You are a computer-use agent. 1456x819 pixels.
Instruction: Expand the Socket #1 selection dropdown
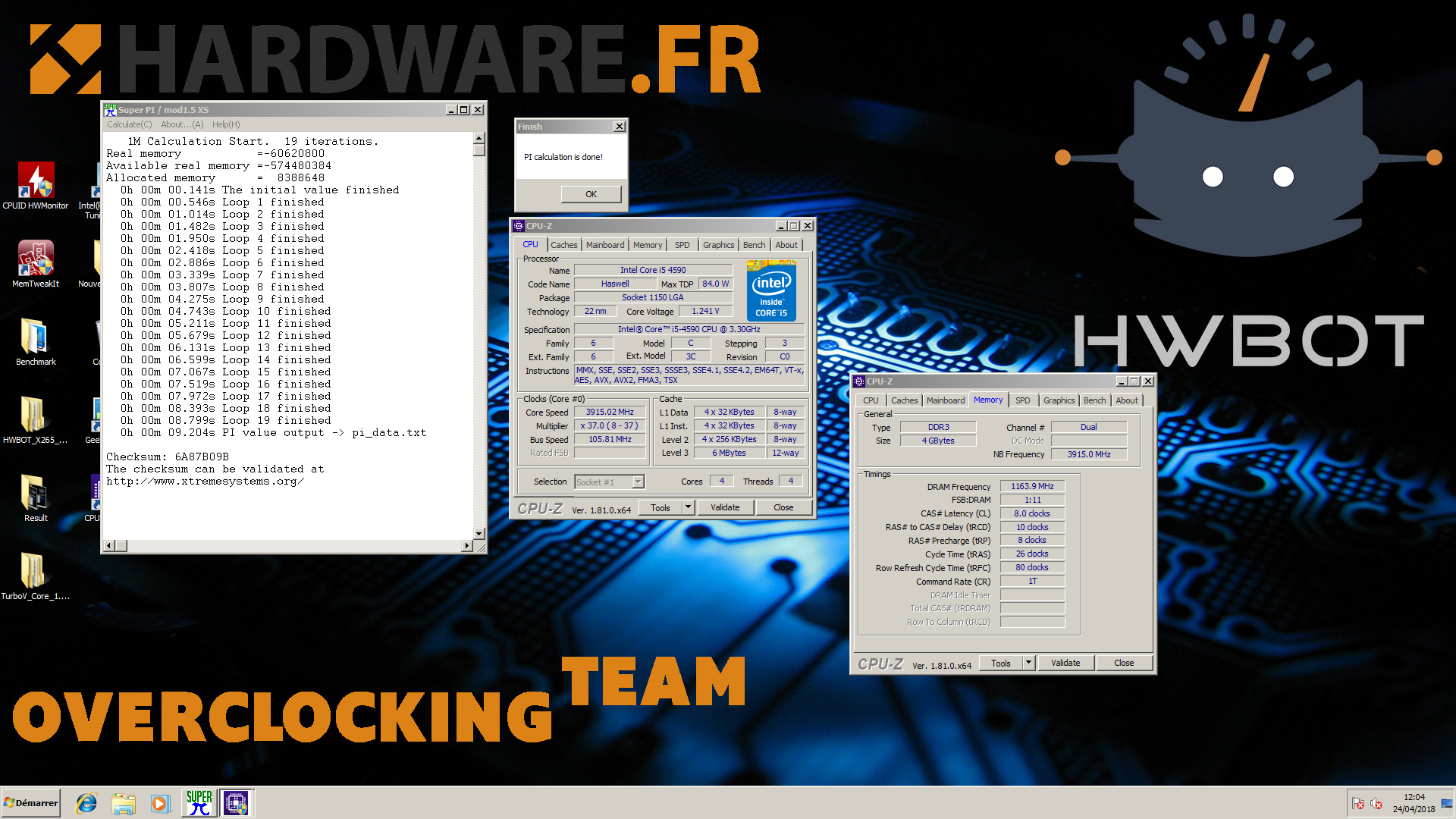click(x=638, y=482)
